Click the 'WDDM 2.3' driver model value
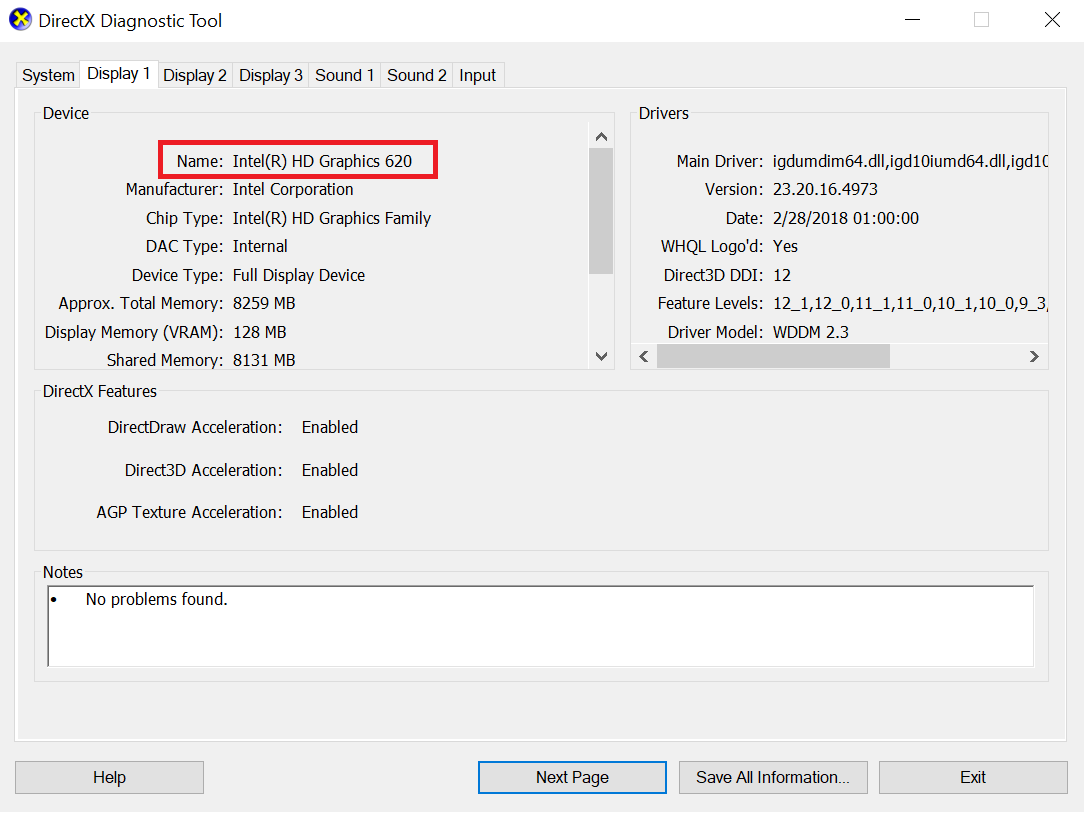 (x=810, y=333)
